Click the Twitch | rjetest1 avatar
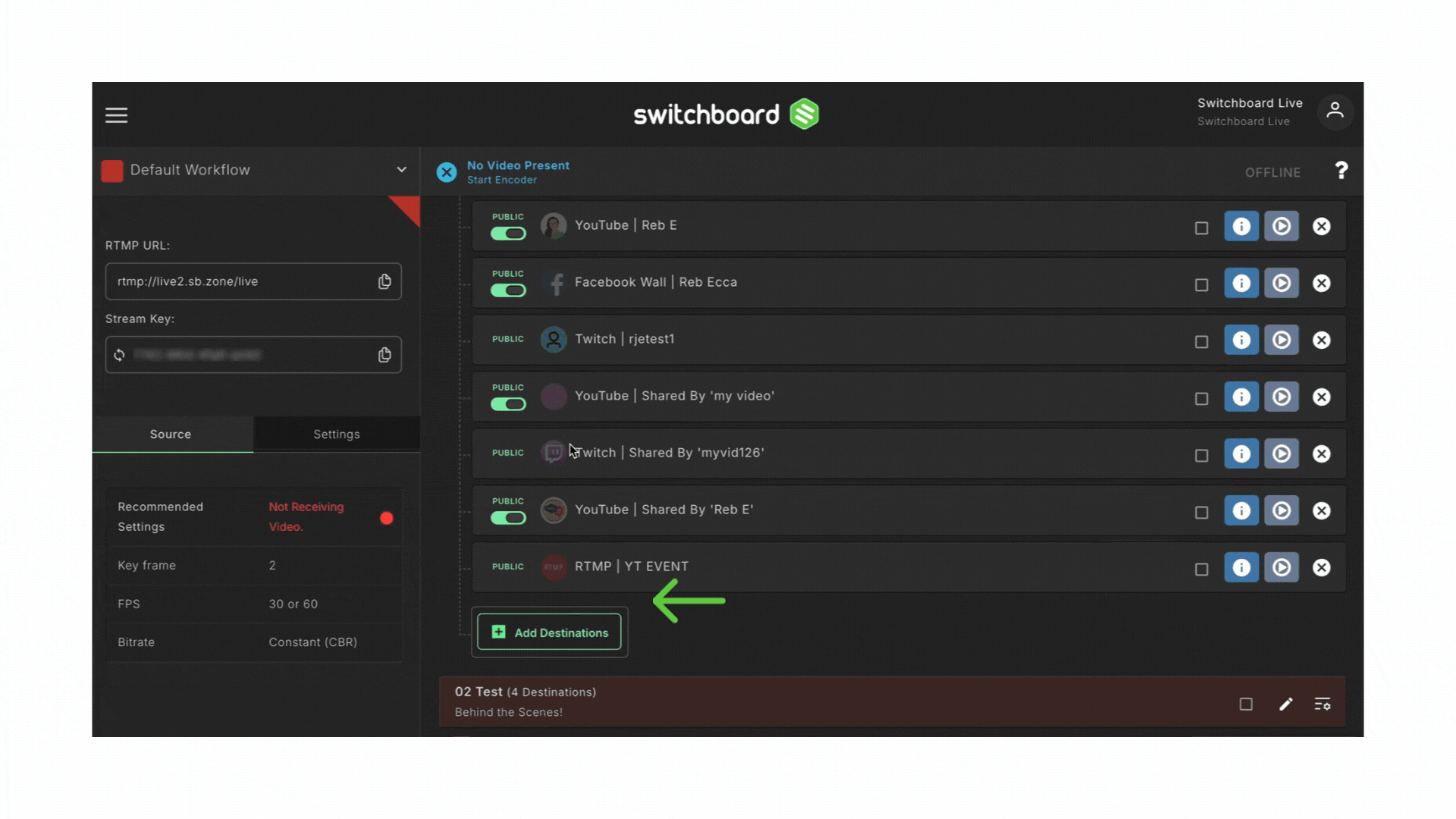The width and height of the screenshot is (1456, 819). [554, 340]
